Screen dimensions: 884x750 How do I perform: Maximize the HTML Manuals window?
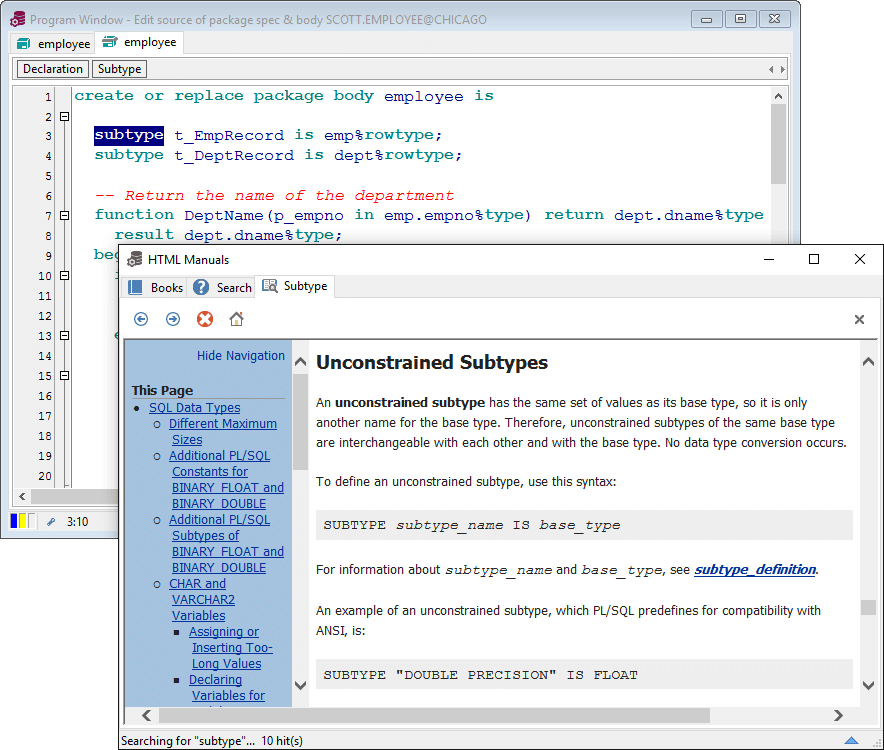(x=814, y=259)
